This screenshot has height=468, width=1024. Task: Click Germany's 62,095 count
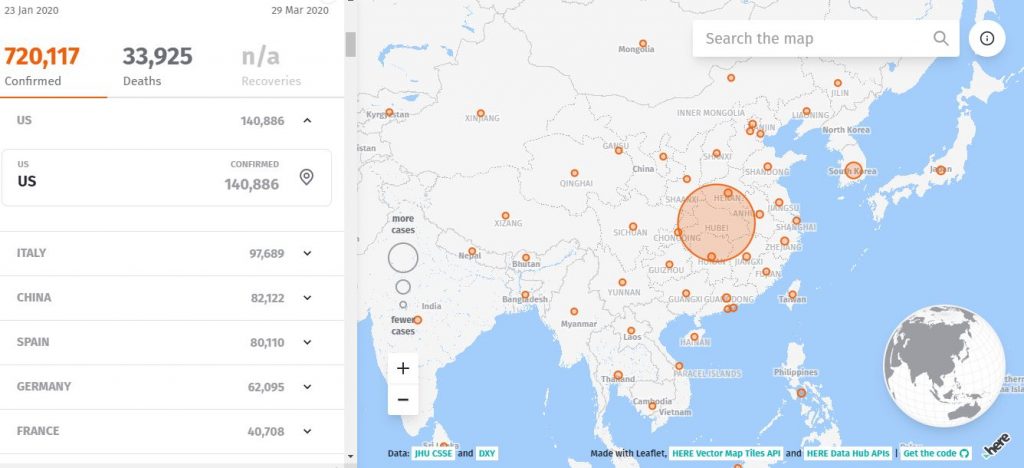pos(266,386)
